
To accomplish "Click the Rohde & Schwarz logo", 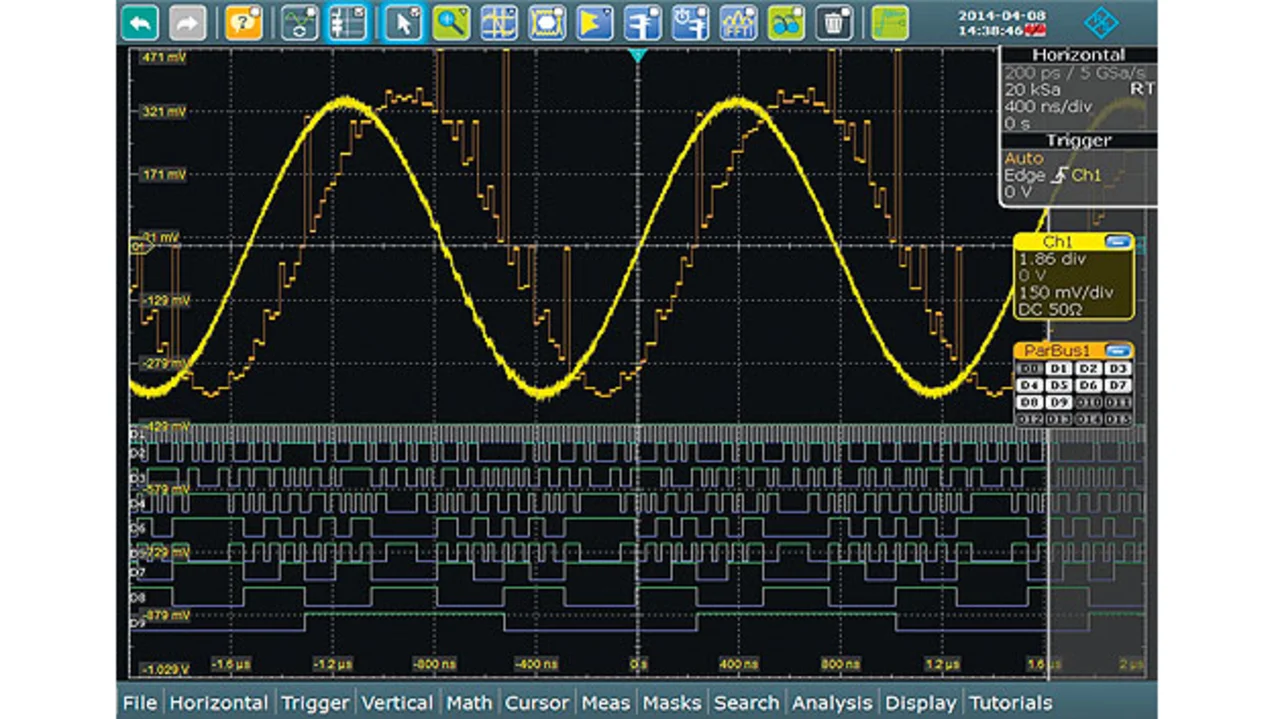I will pos(1102,21).
